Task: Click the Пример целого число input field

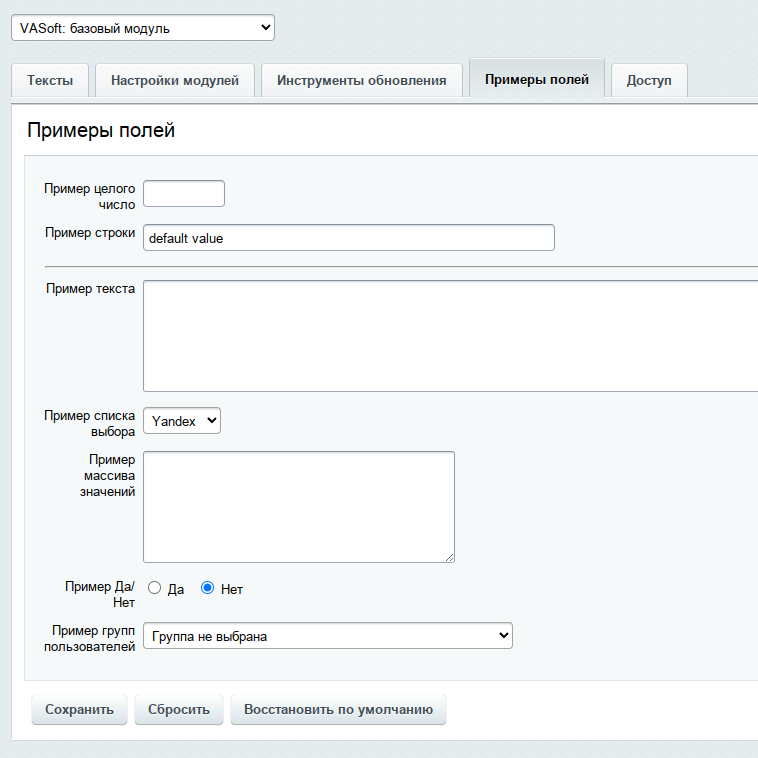Action: 184,193
